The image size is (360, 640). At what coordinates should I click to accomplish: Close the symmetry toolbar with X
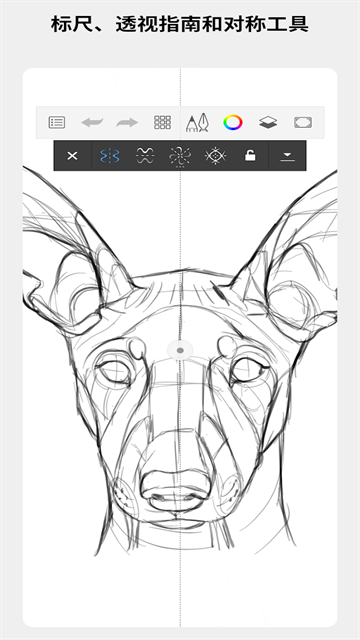point(72,156)
